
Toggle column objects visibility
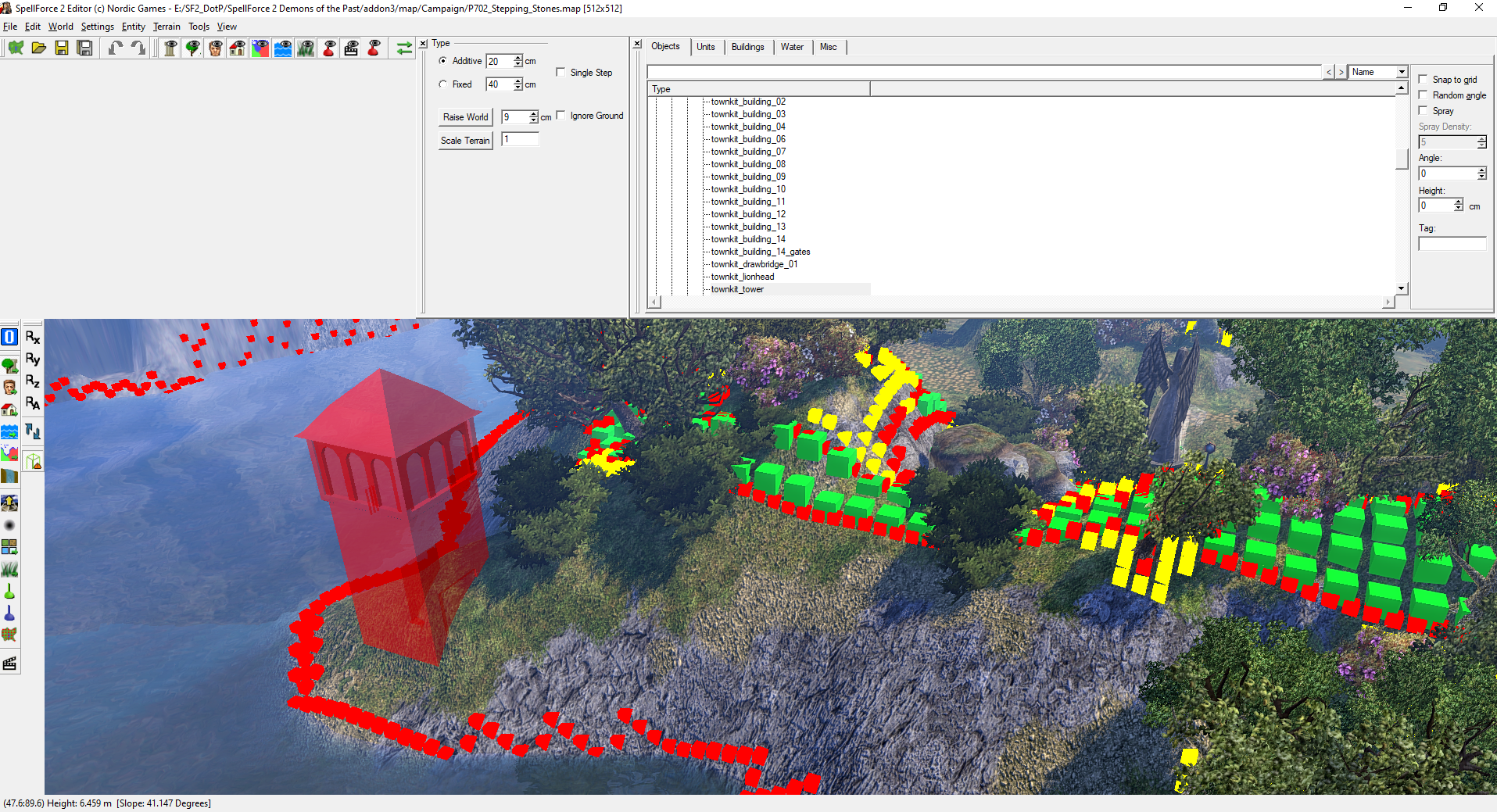click(170, 48)
